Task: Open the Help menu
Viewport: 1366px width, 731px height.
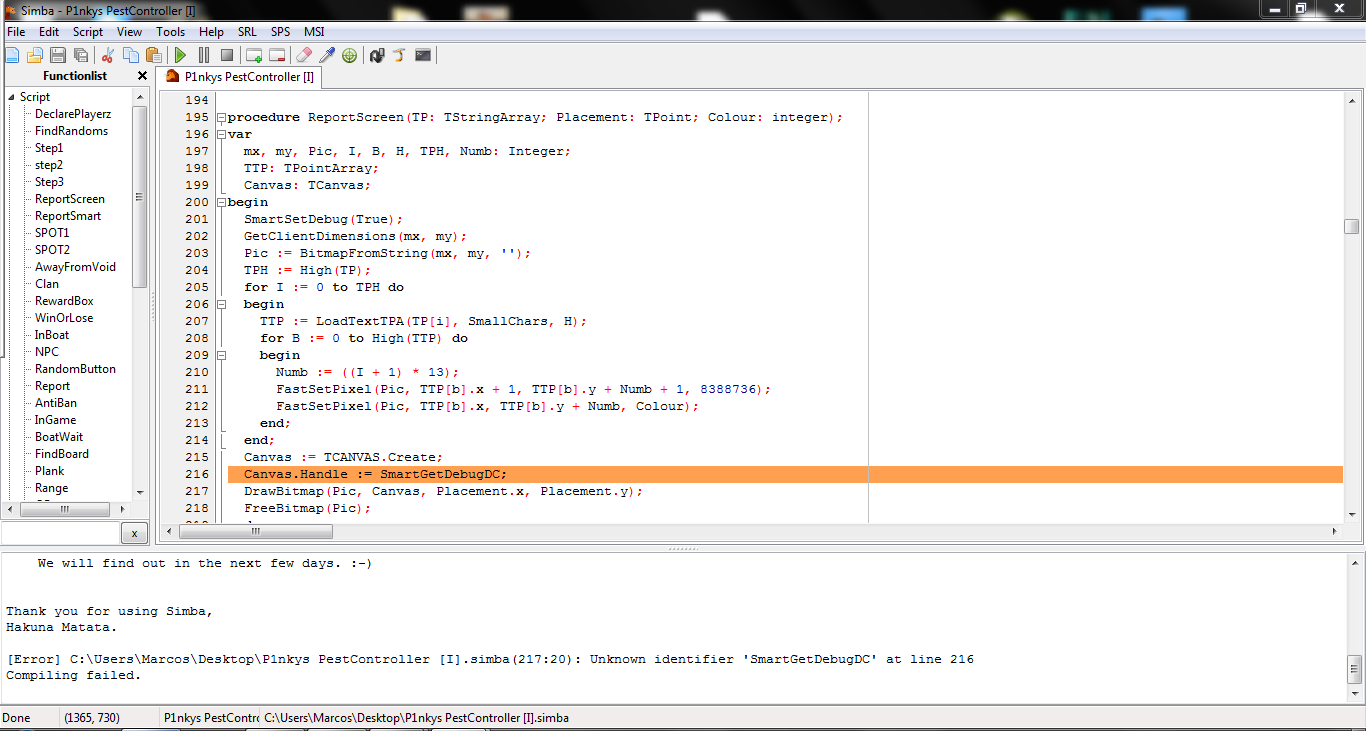Action: click(211, 32)
